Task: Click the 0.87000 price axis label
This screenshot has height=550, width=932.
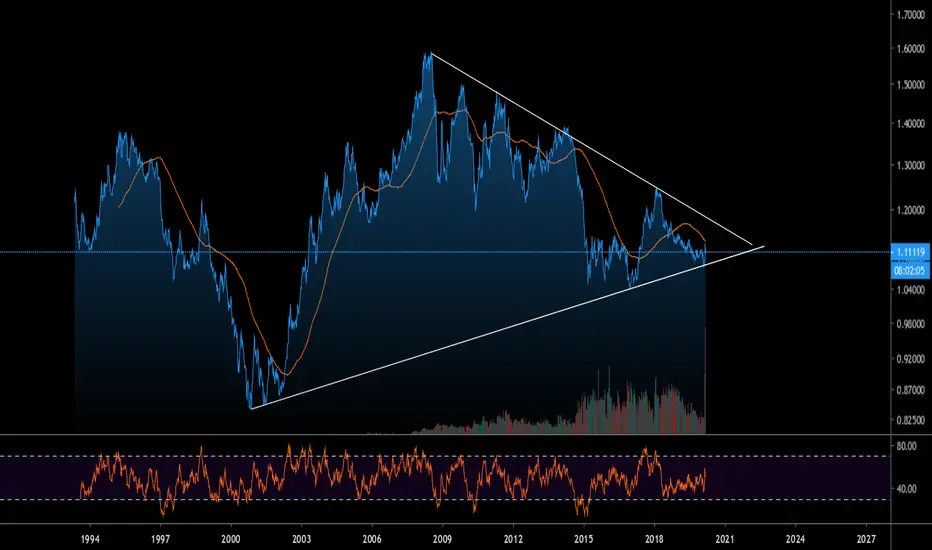Action: click(911, 390)
